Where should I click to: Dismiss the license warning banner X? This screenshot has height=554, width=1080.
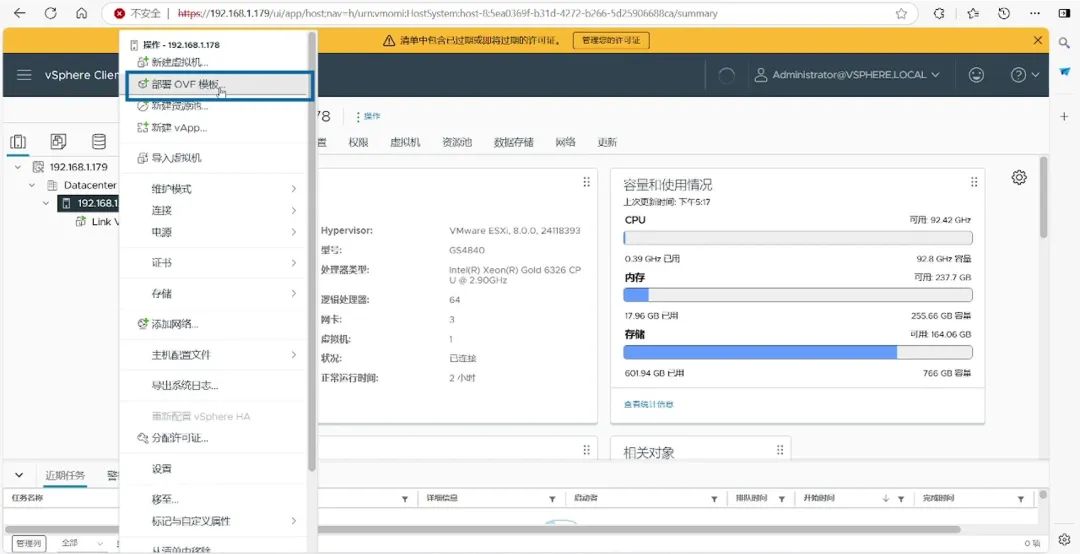click(x=1037, y=41)
